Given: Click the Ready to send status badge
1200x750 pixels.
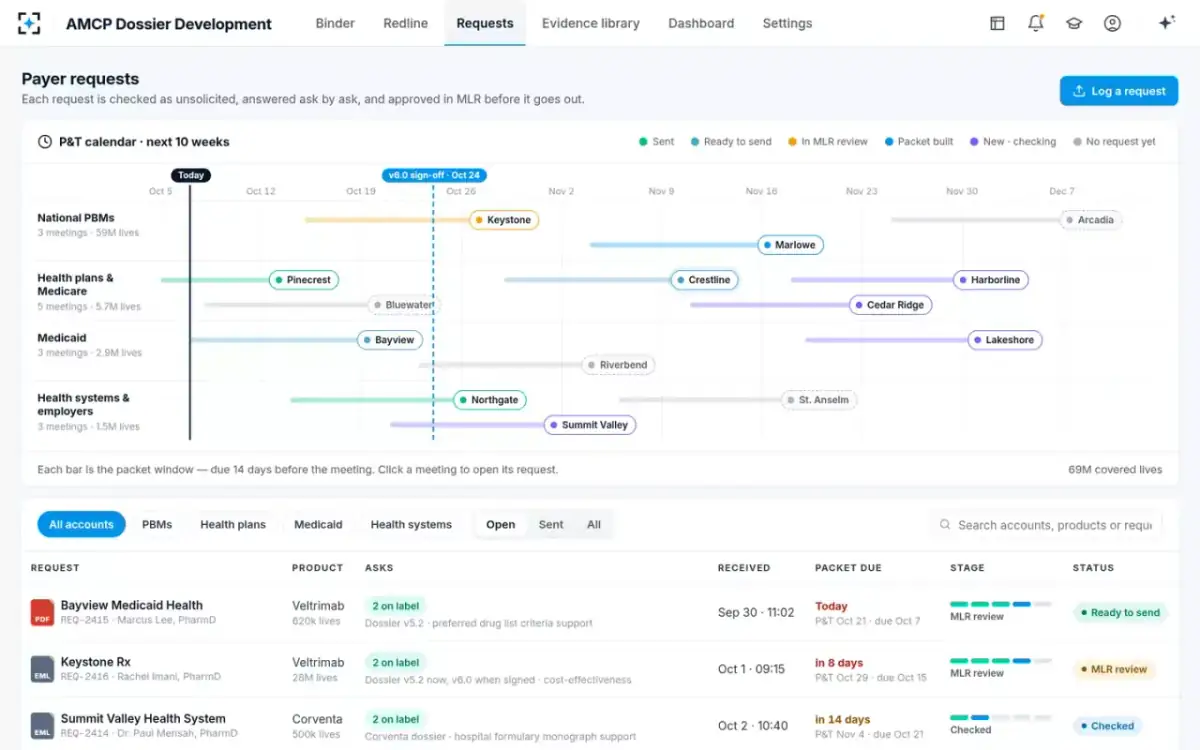Looking at the screenshot, I should (1120, 613).
